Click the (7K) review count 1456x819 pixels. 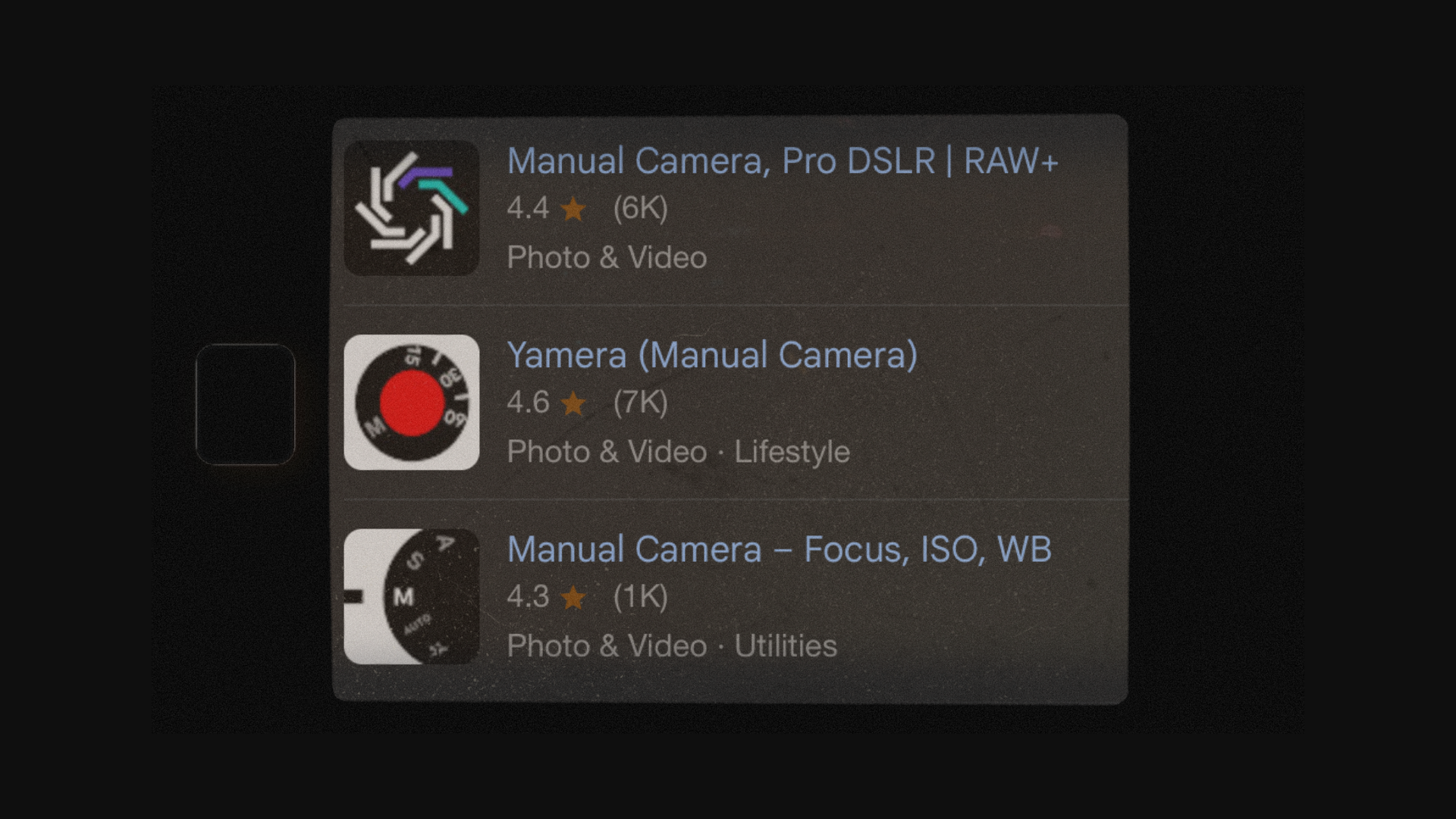pyautogui.click(x=640, y=403)
